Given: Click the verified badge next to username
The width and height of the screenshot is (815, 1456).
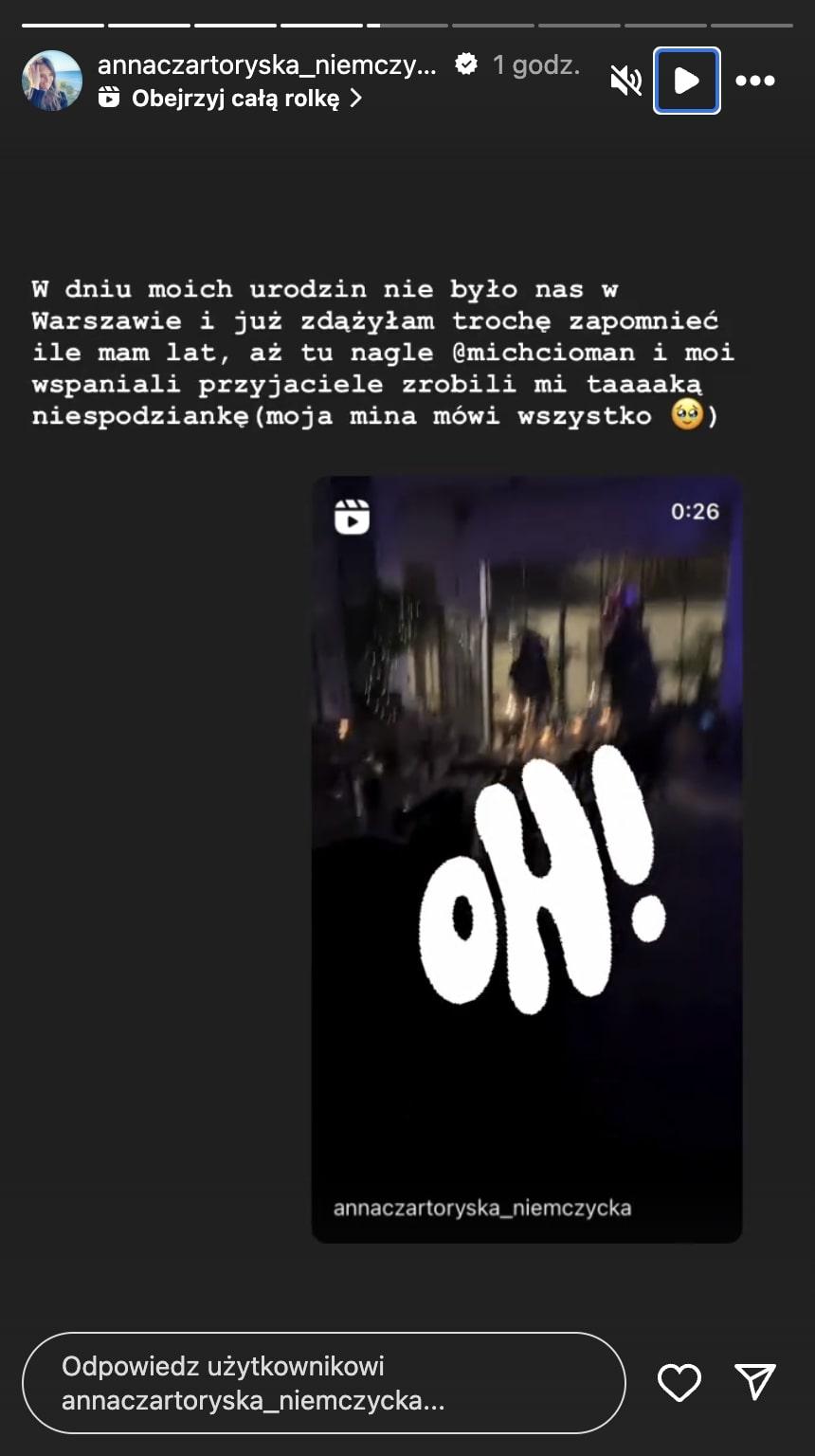Looking at the screenshot, I should click(x=466, y=64).
